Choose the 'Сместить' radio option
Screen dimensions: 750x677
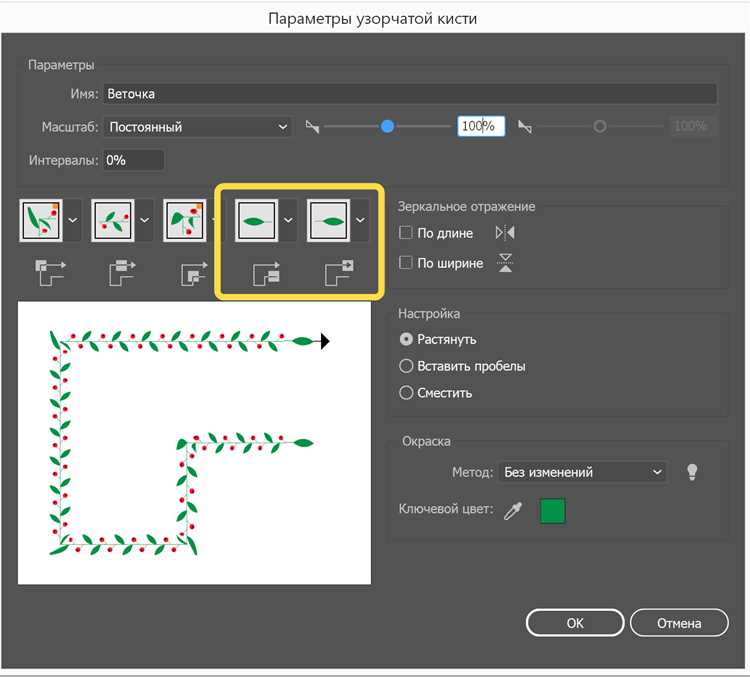click(406, 393)
